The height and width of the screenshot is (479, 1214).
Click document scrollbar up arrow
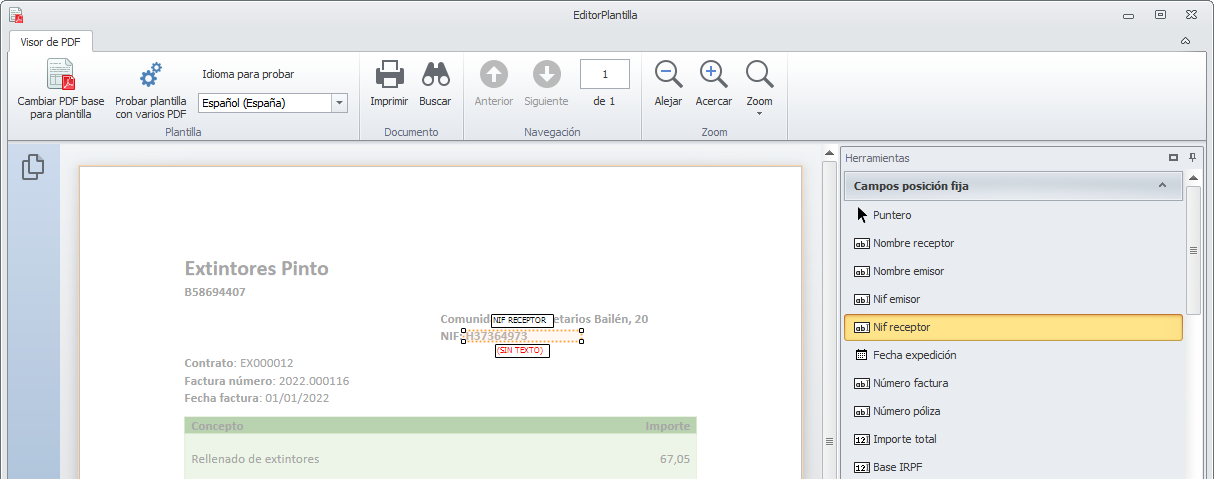pos(829,154)
